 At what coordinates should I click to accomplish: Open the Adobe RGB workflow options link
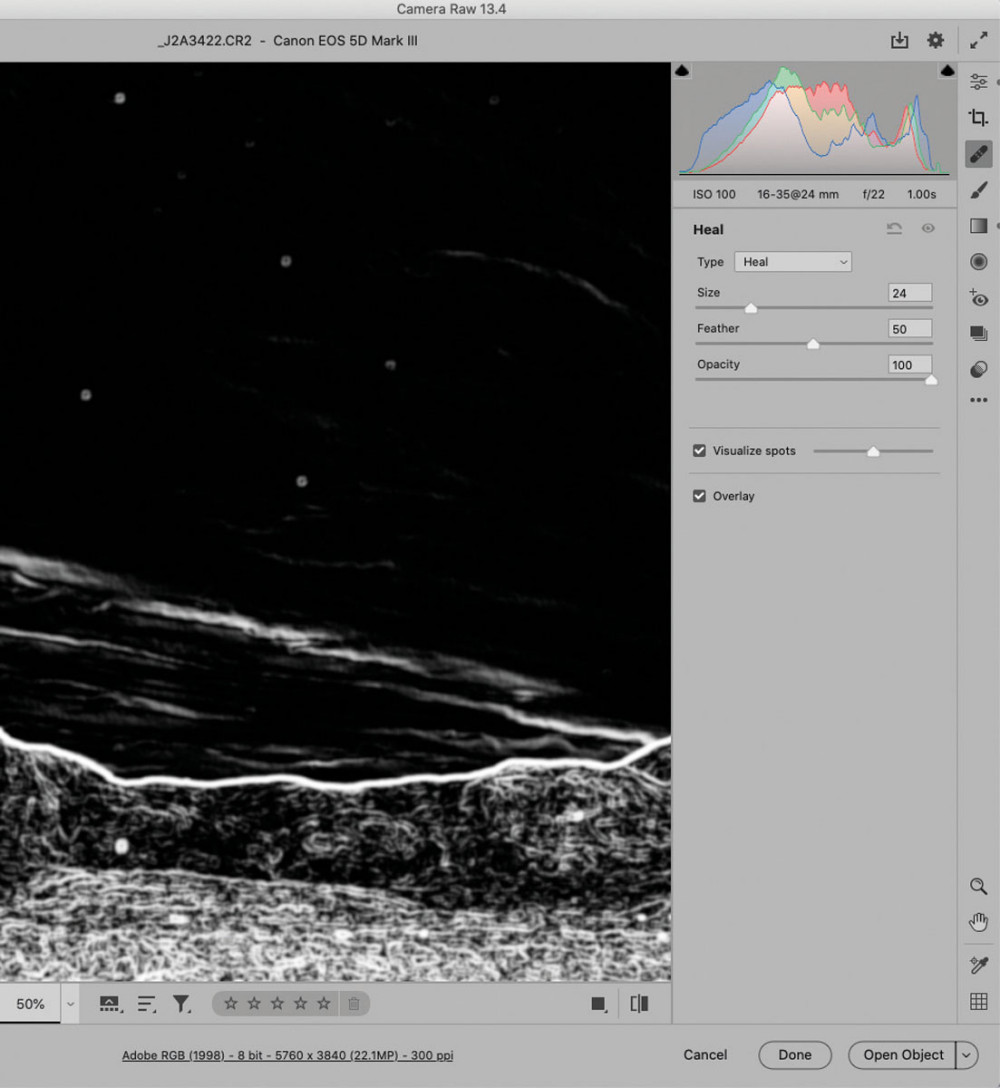click(x=287, y=1055)
